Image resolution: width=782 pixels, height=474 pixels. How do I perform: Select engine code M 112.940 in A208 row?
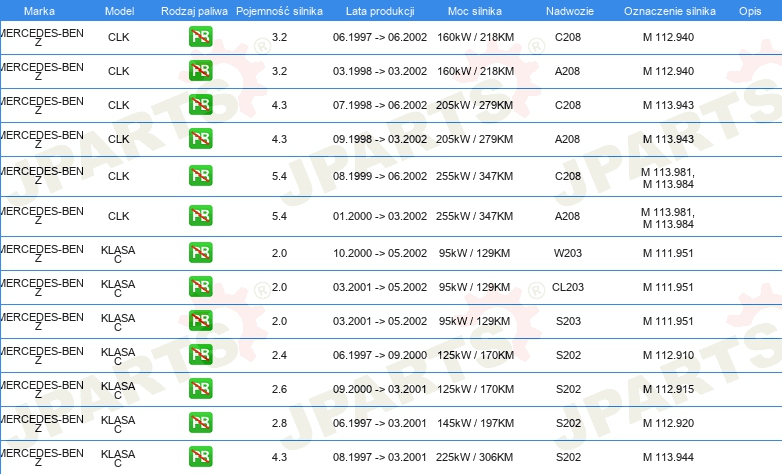(668, 71)
